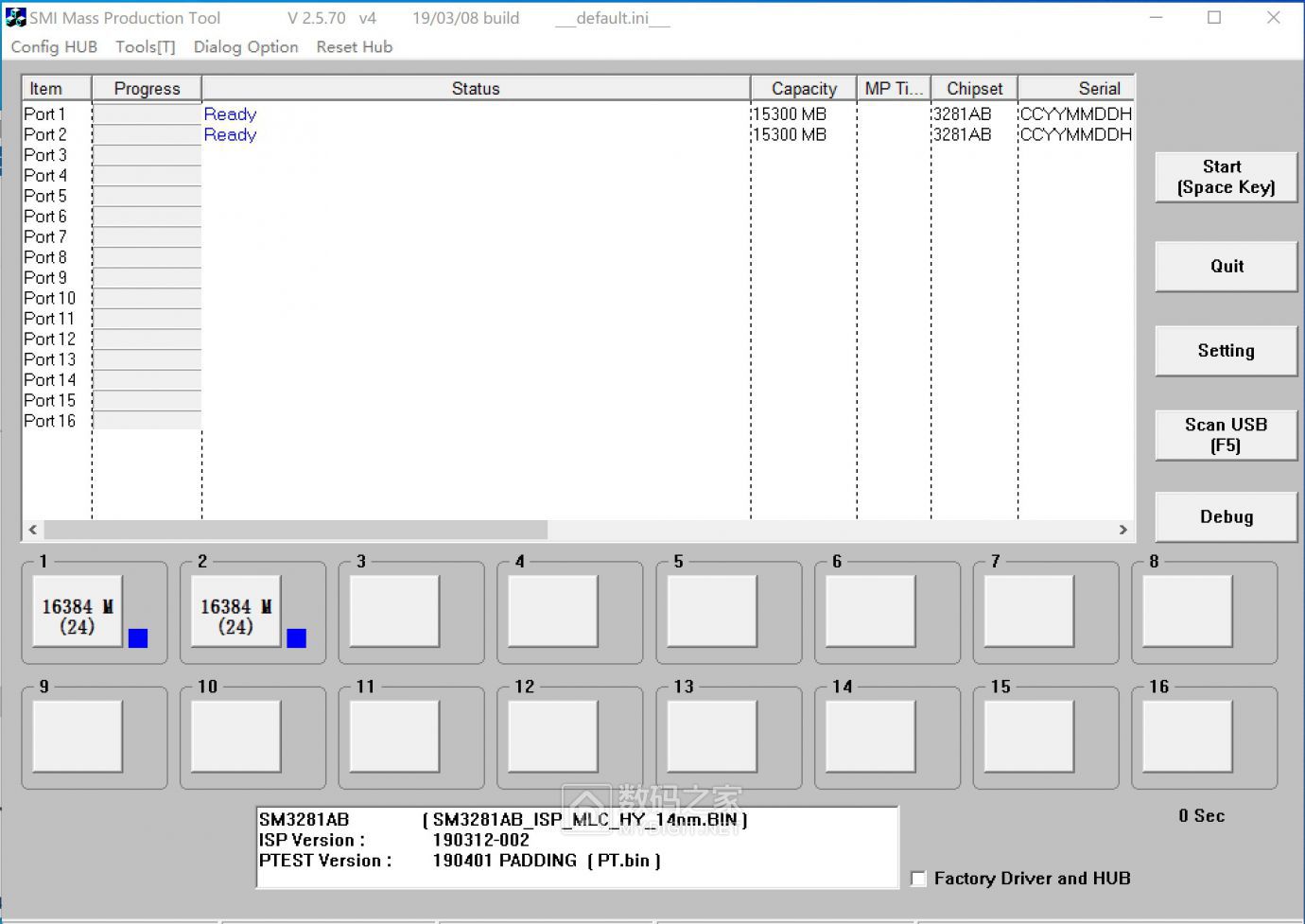
Task: Click Scan USB (F5) button
Action: point(1226,435)
